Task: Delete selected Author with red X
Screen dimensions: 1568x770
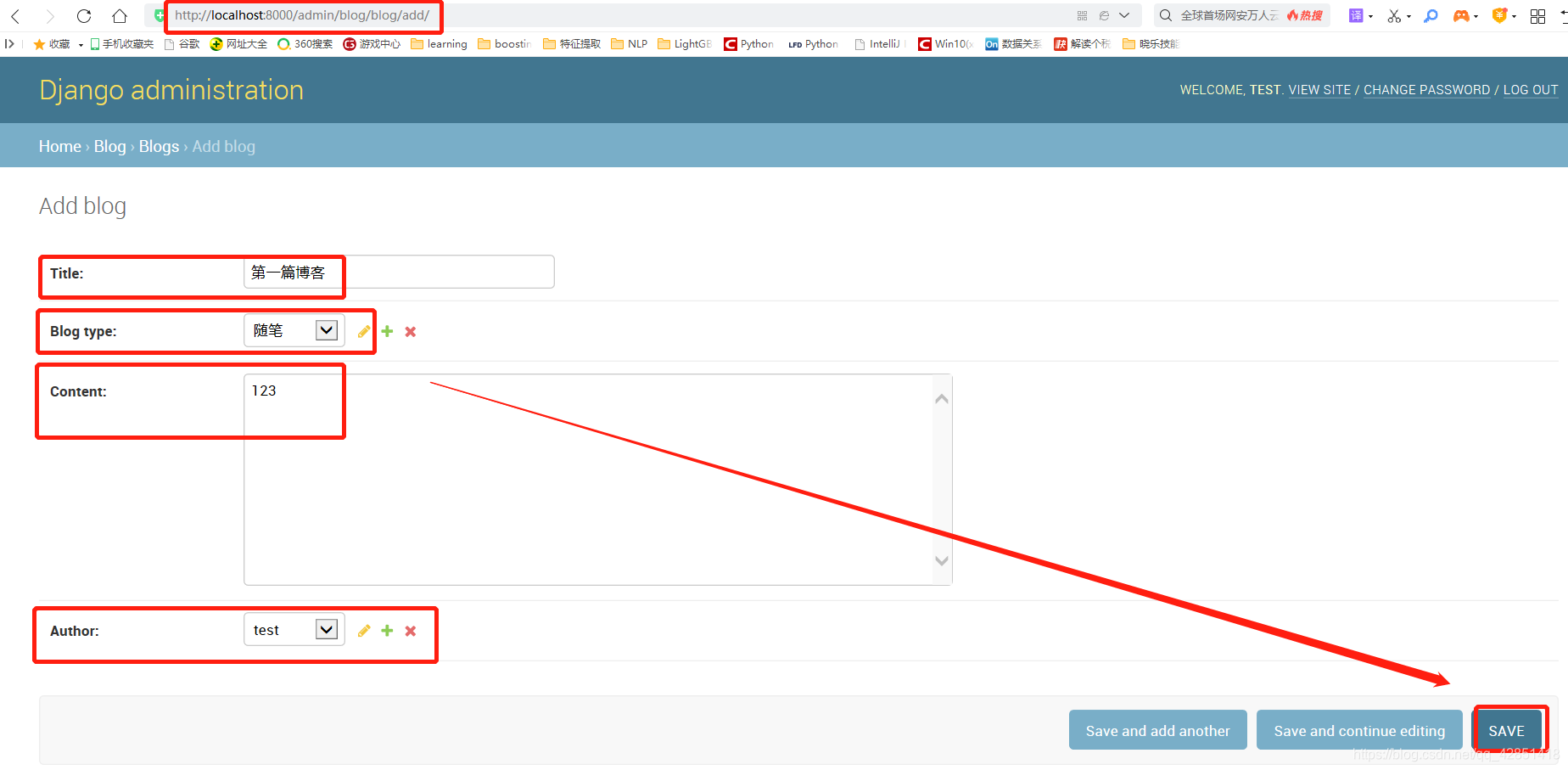Action: (411, 631)
